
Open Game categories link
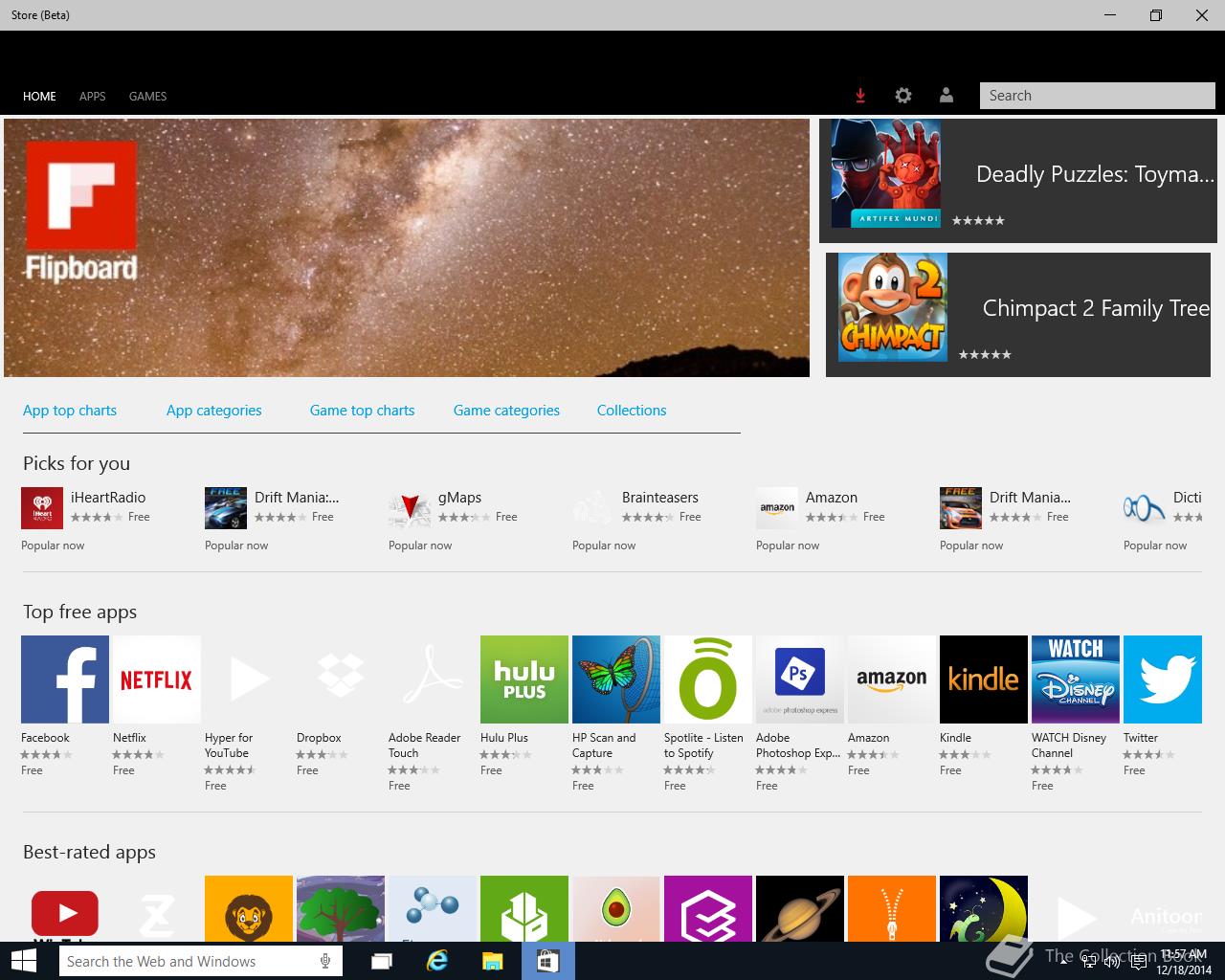pos(506,411)
